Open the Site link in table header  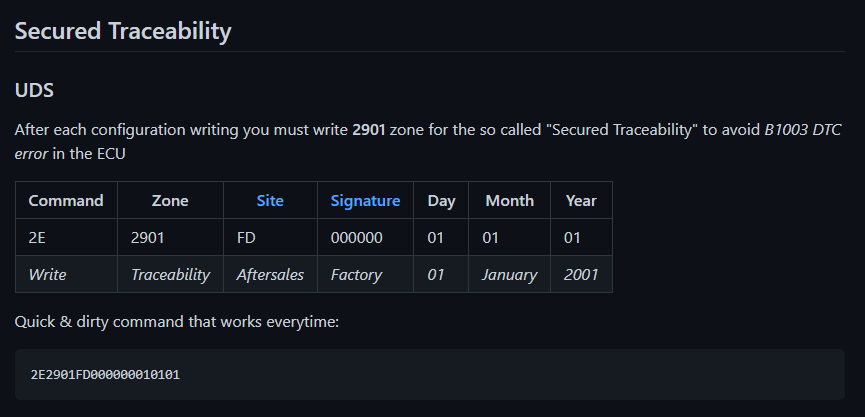coord(270,200)
